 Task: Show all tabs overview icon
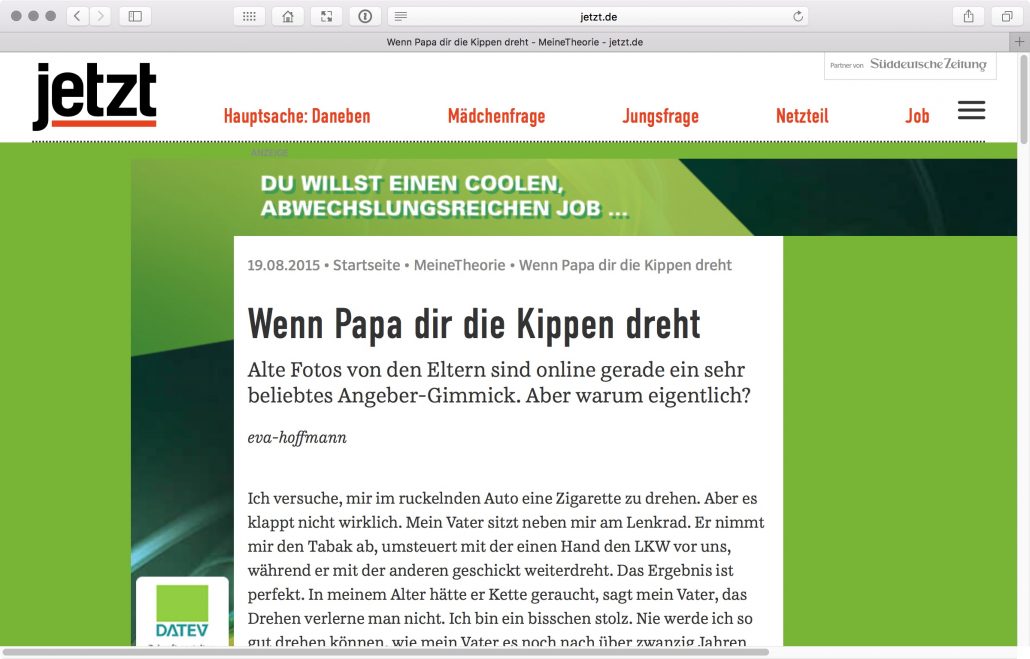point(1006,16)
